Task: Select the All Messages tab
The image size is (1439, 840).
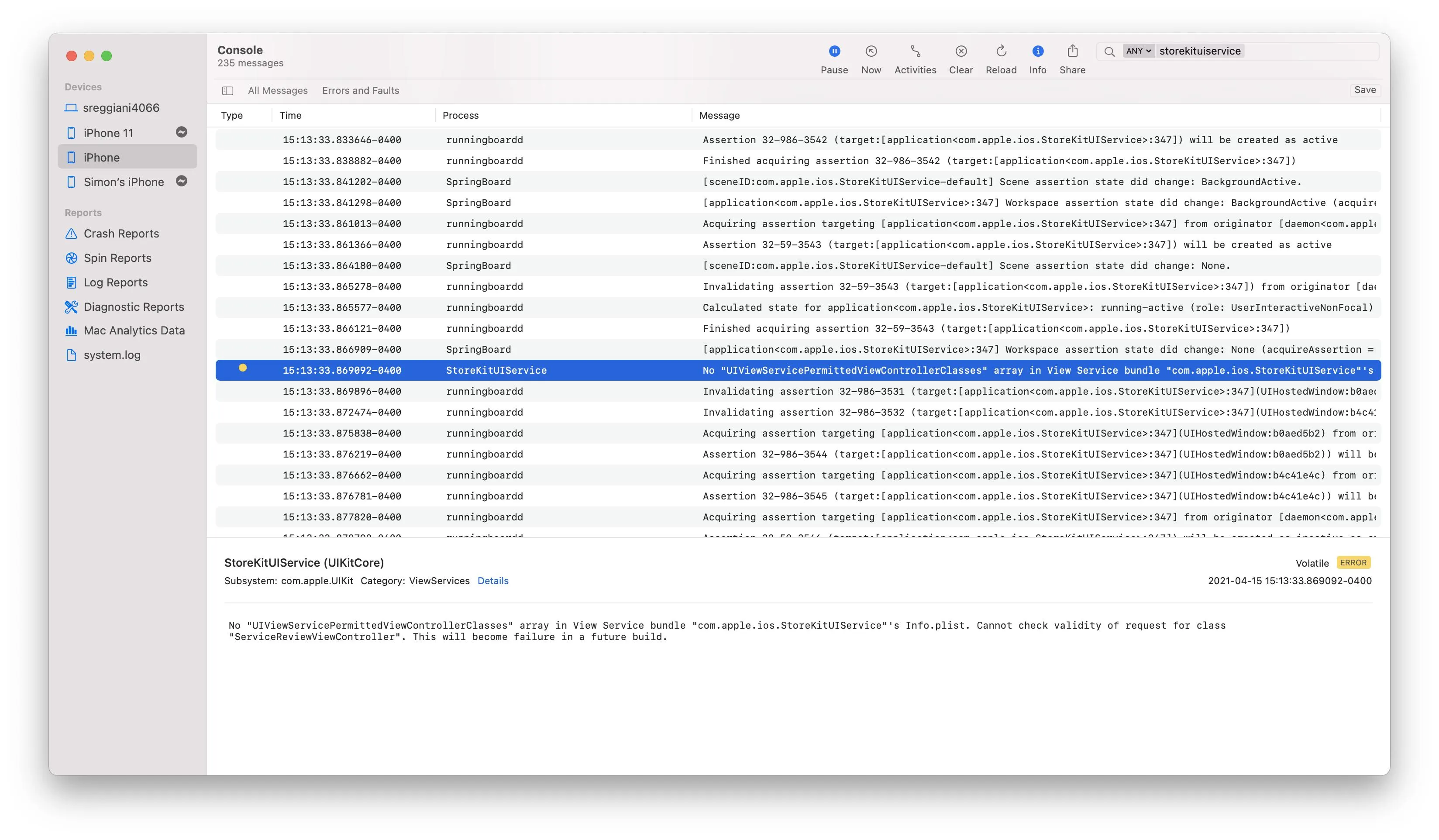Action: coord(278,91)
